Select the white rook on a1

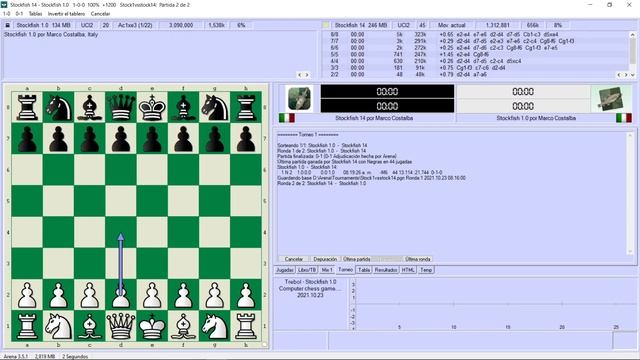pos(27,326)
